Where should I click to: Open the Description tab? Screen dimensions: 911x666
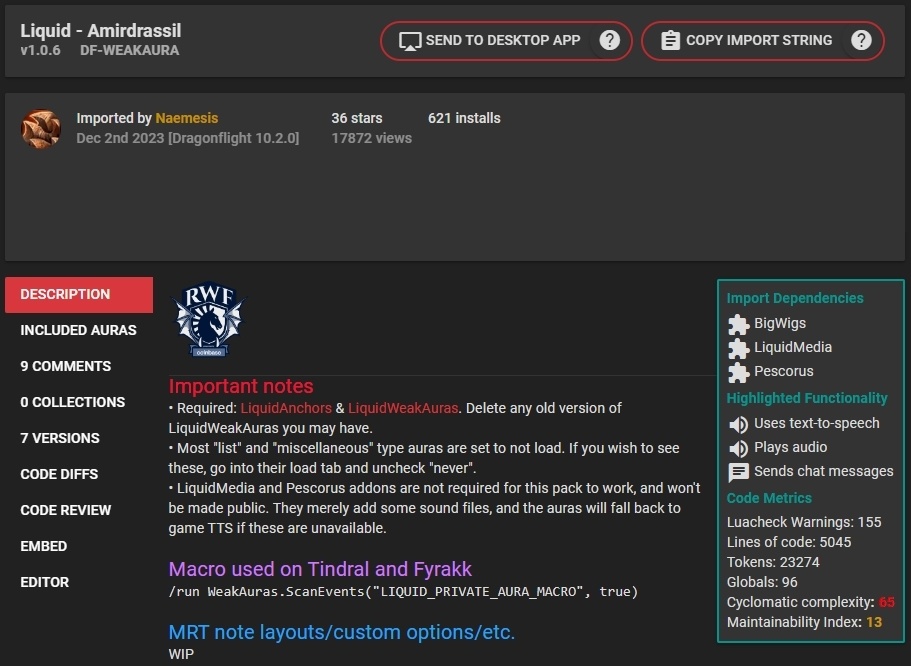pyautogui.click(x=79, y=295)
